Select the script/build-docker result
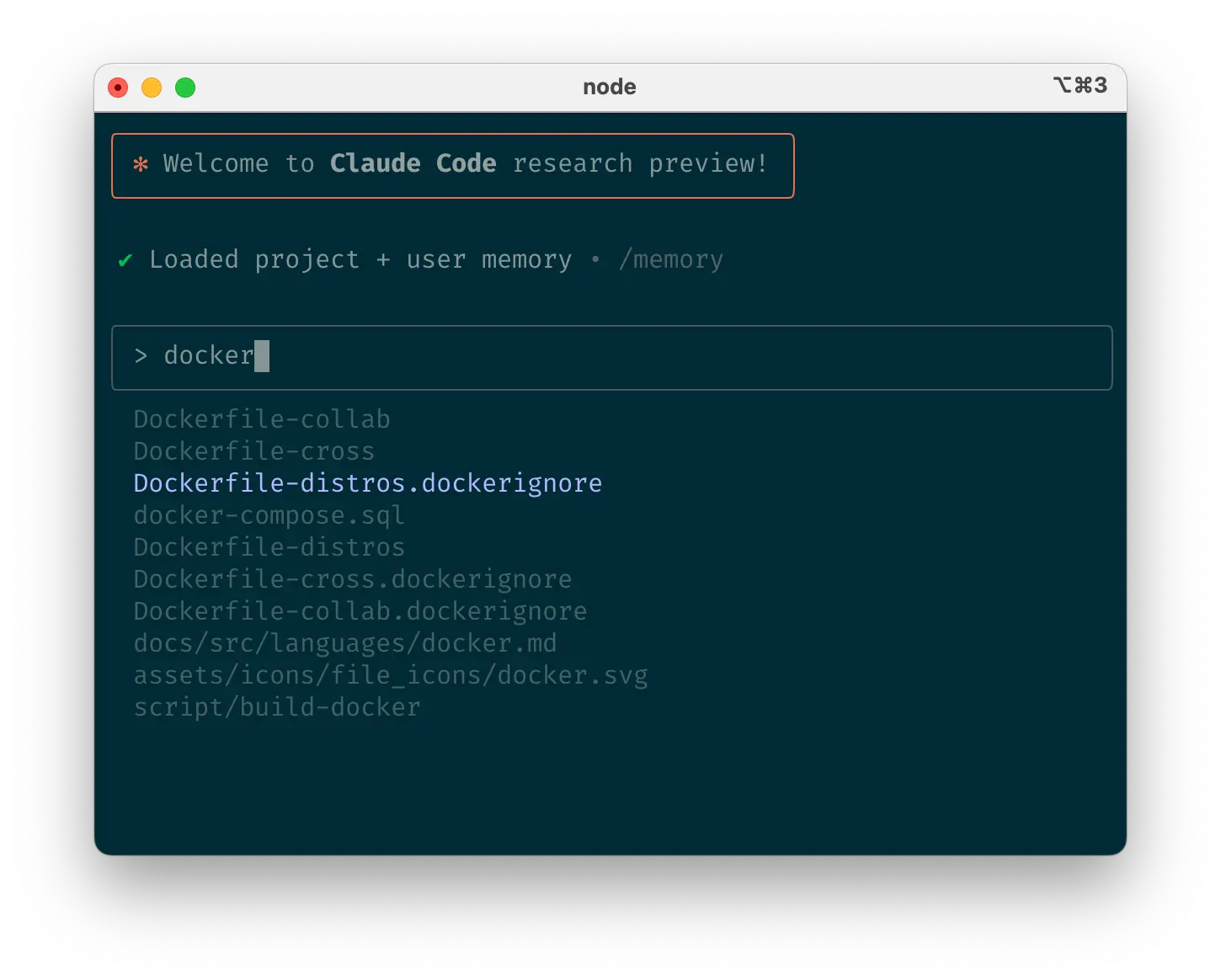The width and height of the screenshot is (1221, 980). point(276,706)
